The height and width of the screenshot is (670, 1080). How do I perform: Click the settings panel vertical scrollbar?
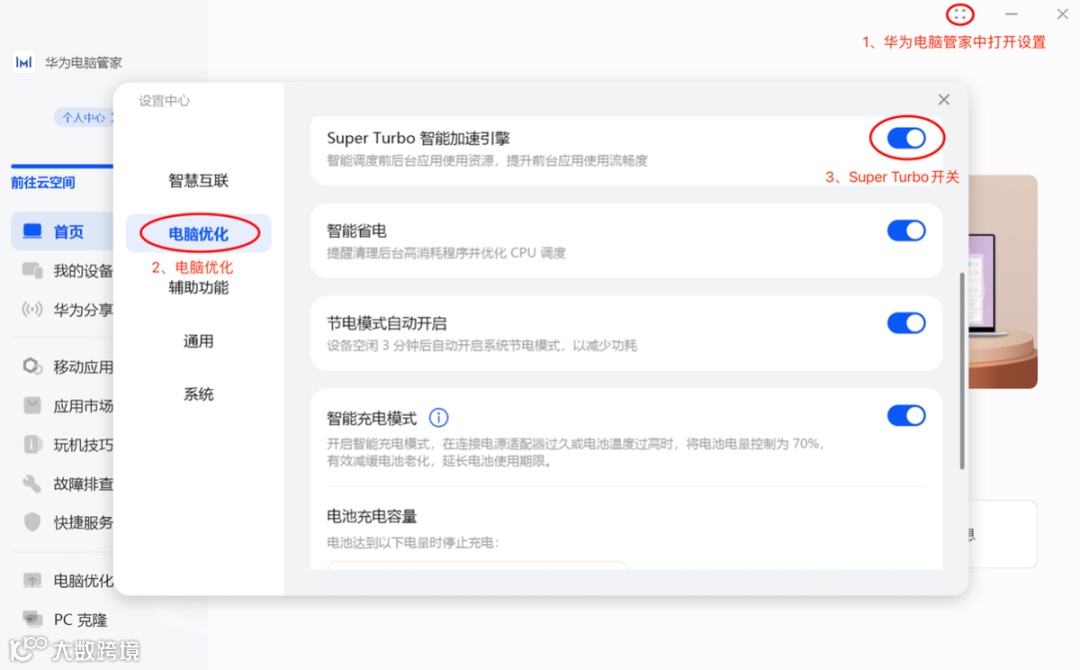click(962, 370)
